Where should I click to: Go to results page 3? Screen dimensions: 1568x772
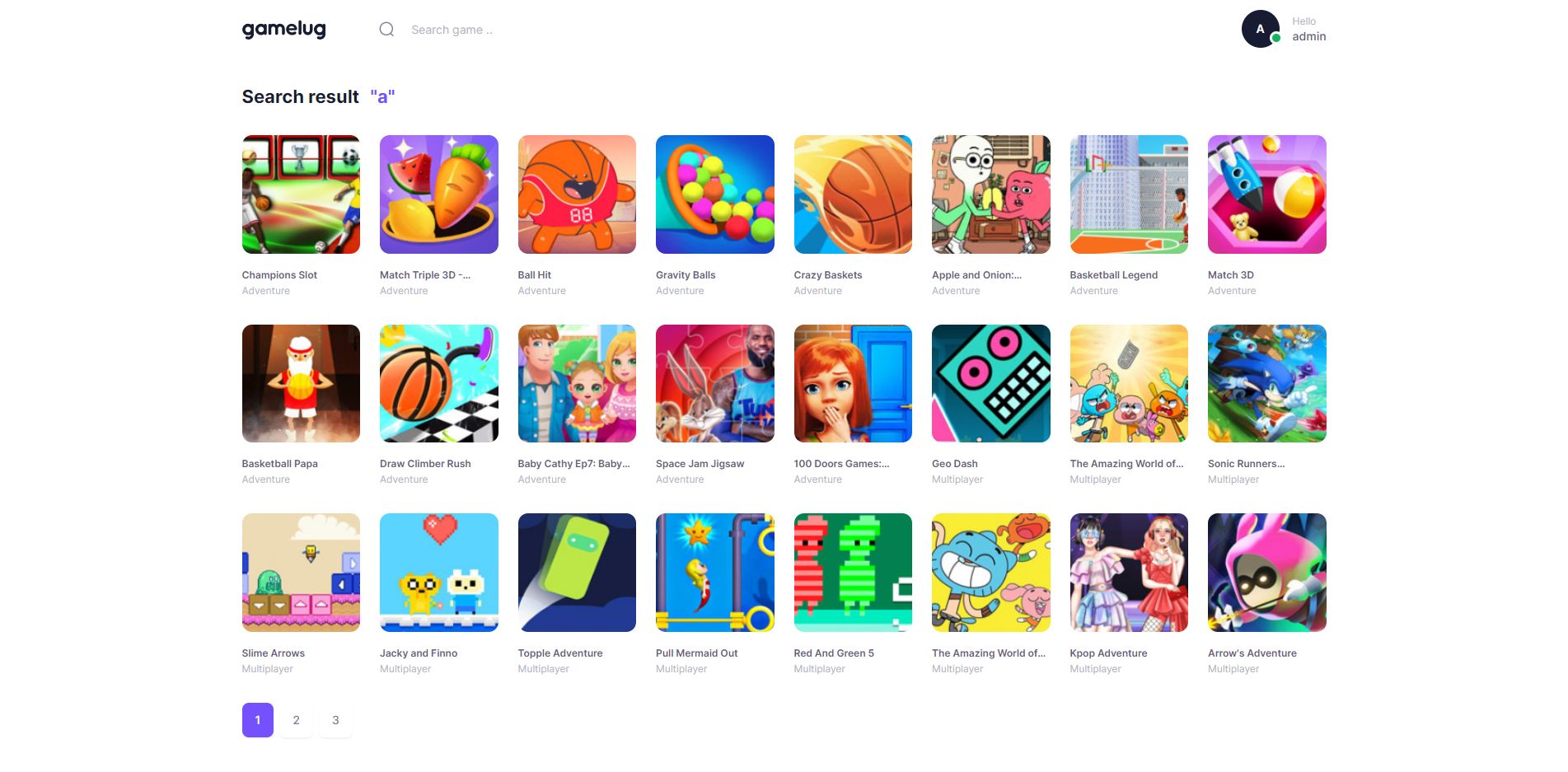click(x=335, y=720)
